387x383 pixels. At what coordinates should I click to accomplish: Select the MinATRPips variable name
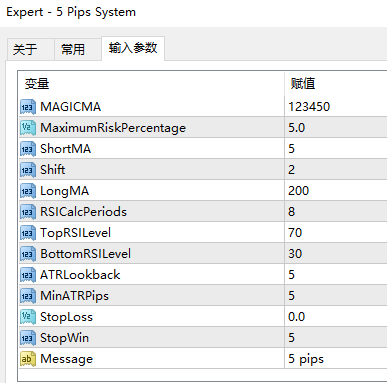(74, 296)
